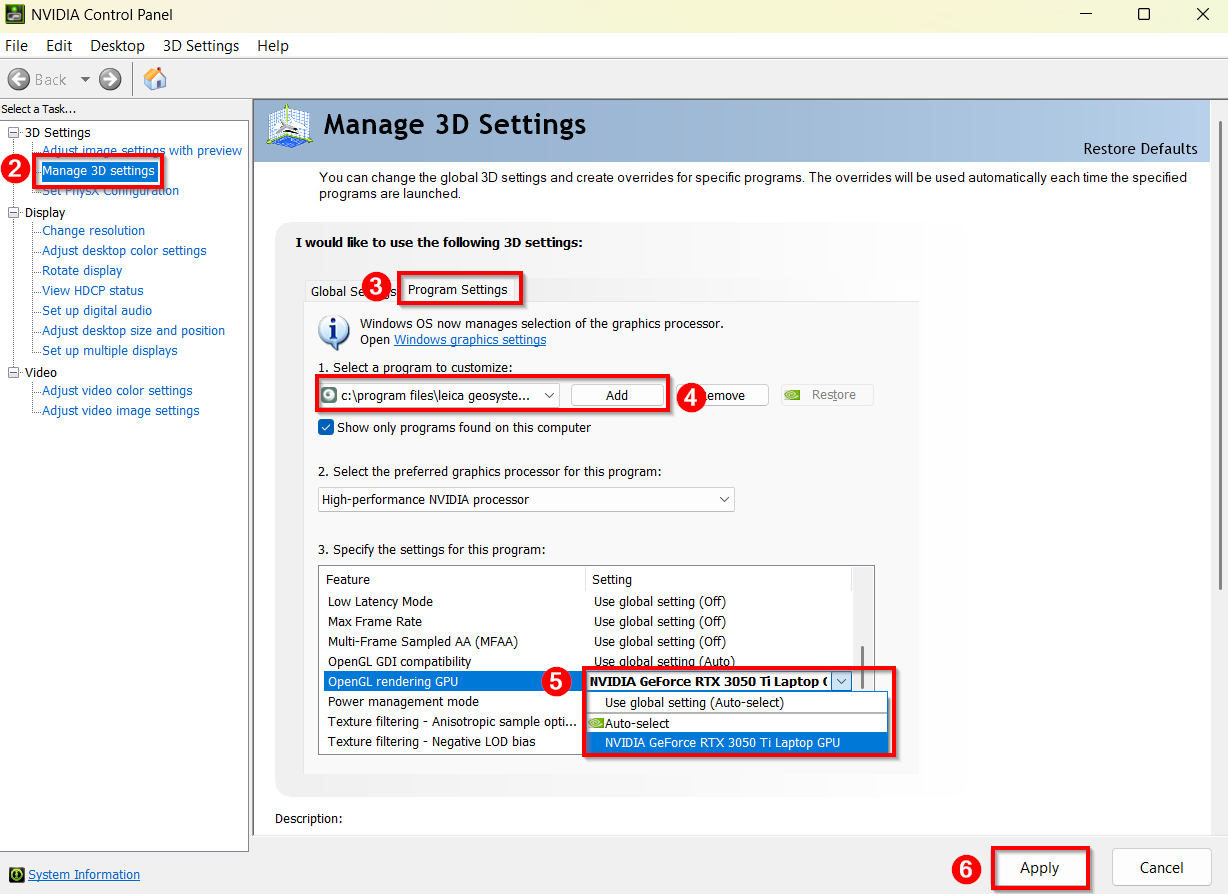The image size is (1228, 894).
Task: Switch to the Program Settings tab
Action: coord(458,289)
